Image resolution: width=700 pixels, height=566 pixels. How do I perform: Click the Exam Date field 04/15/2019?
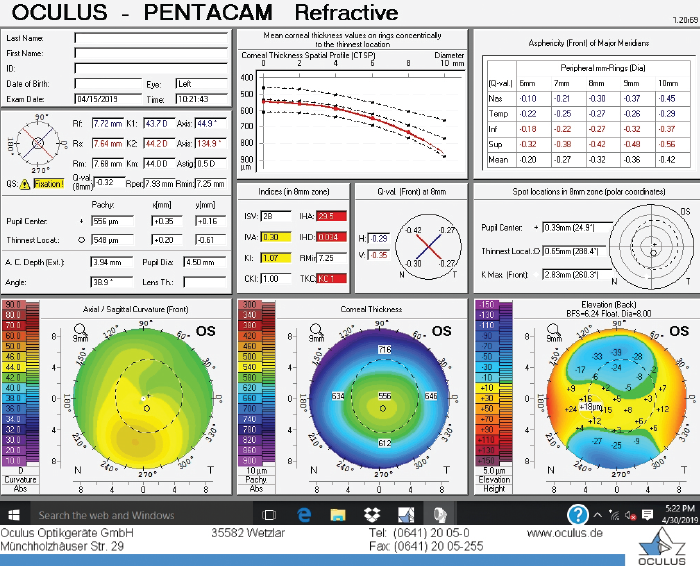click(108, 99)
